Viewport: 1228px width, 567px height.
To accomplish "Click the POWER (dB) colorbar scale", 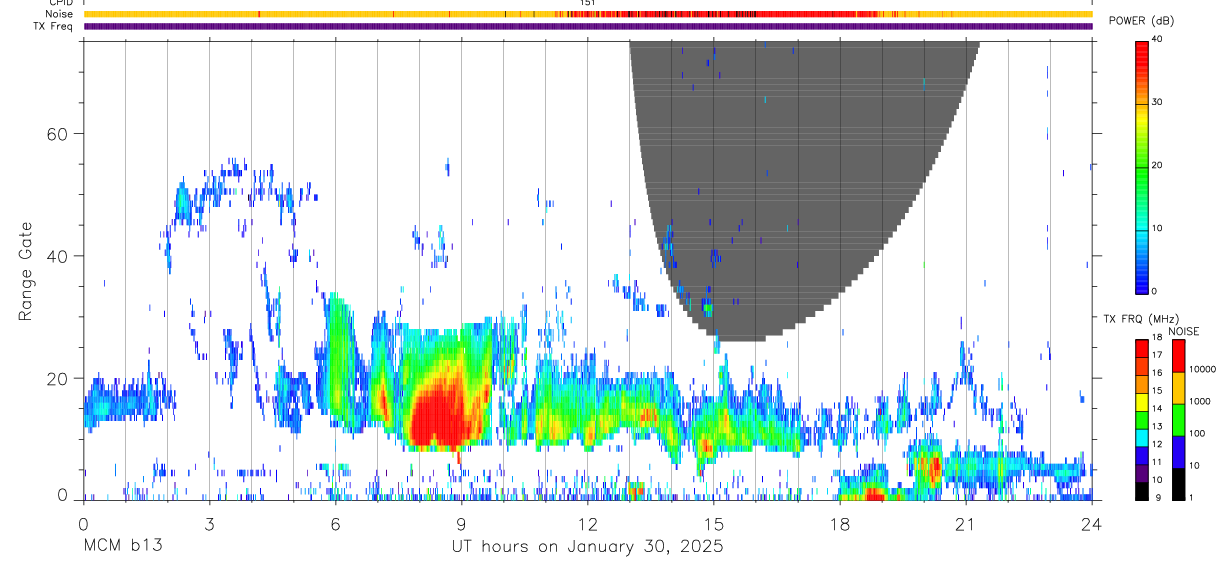I will tap(1142, 166).
